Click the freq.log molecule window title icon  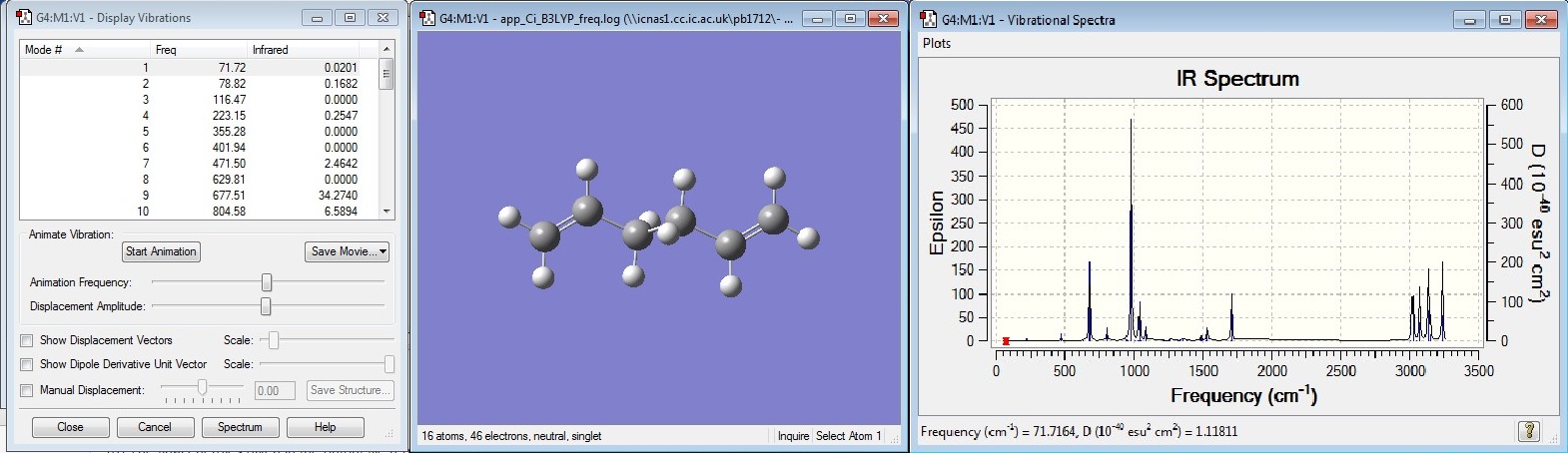(x=427, y=18)
